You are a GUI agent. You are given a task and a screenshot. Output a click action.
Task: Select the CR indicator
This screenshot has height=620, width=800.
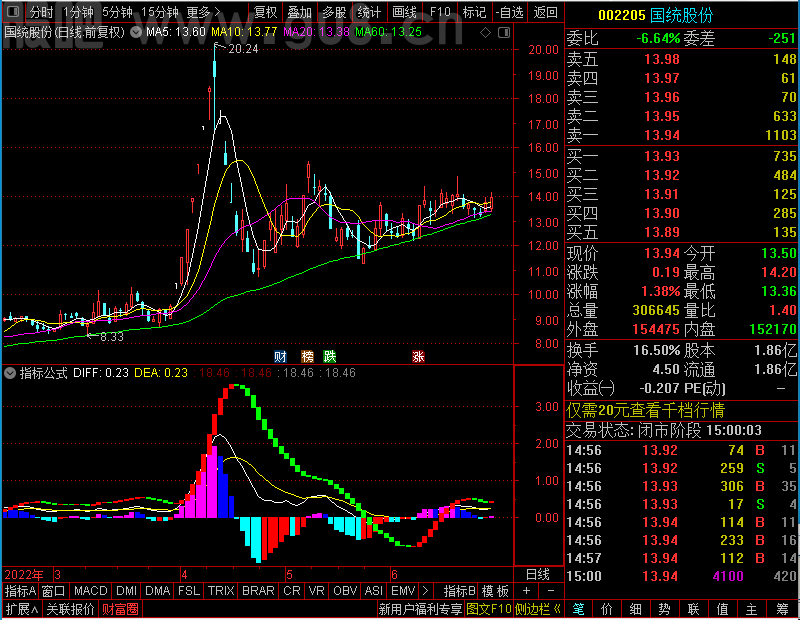[292, 591]
